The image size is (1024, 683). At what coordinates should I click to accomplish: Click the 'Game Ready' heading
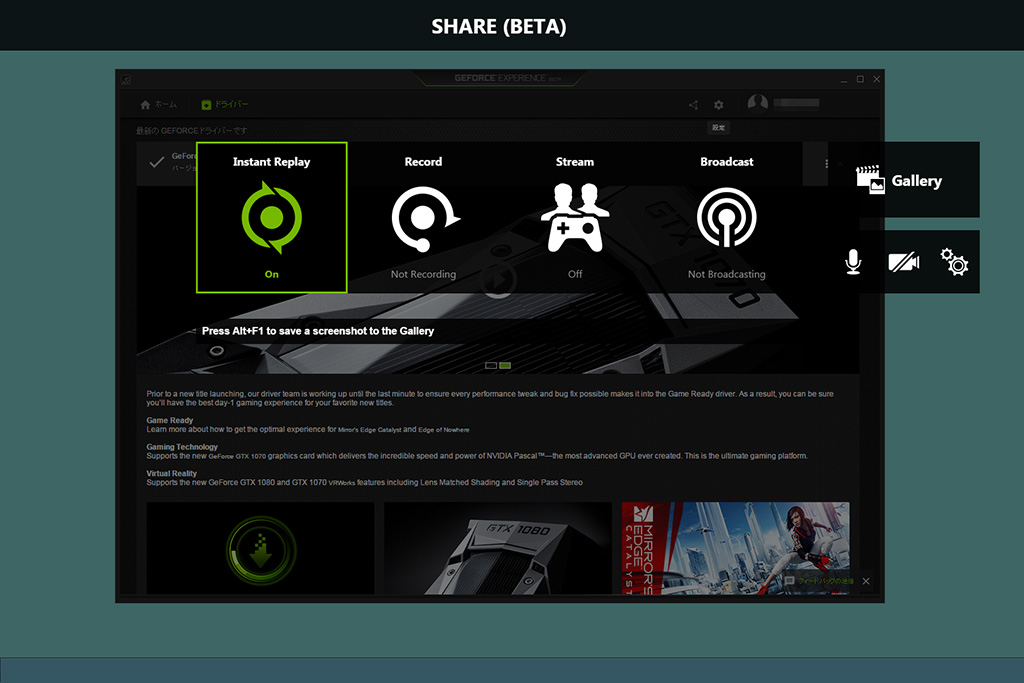(170, 421)
